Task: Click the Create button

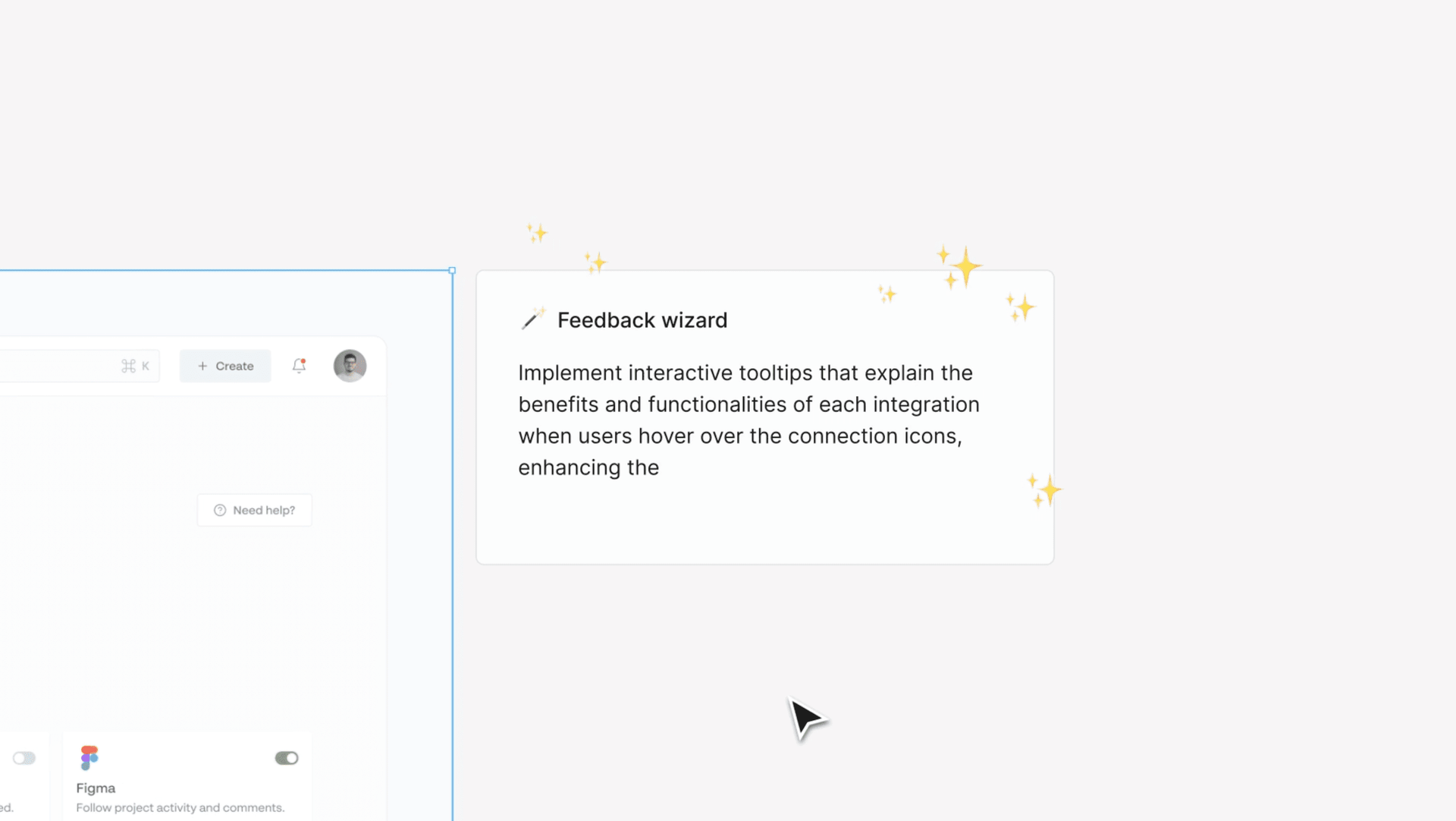Action: pyautogui.click(x=224, y=366)
